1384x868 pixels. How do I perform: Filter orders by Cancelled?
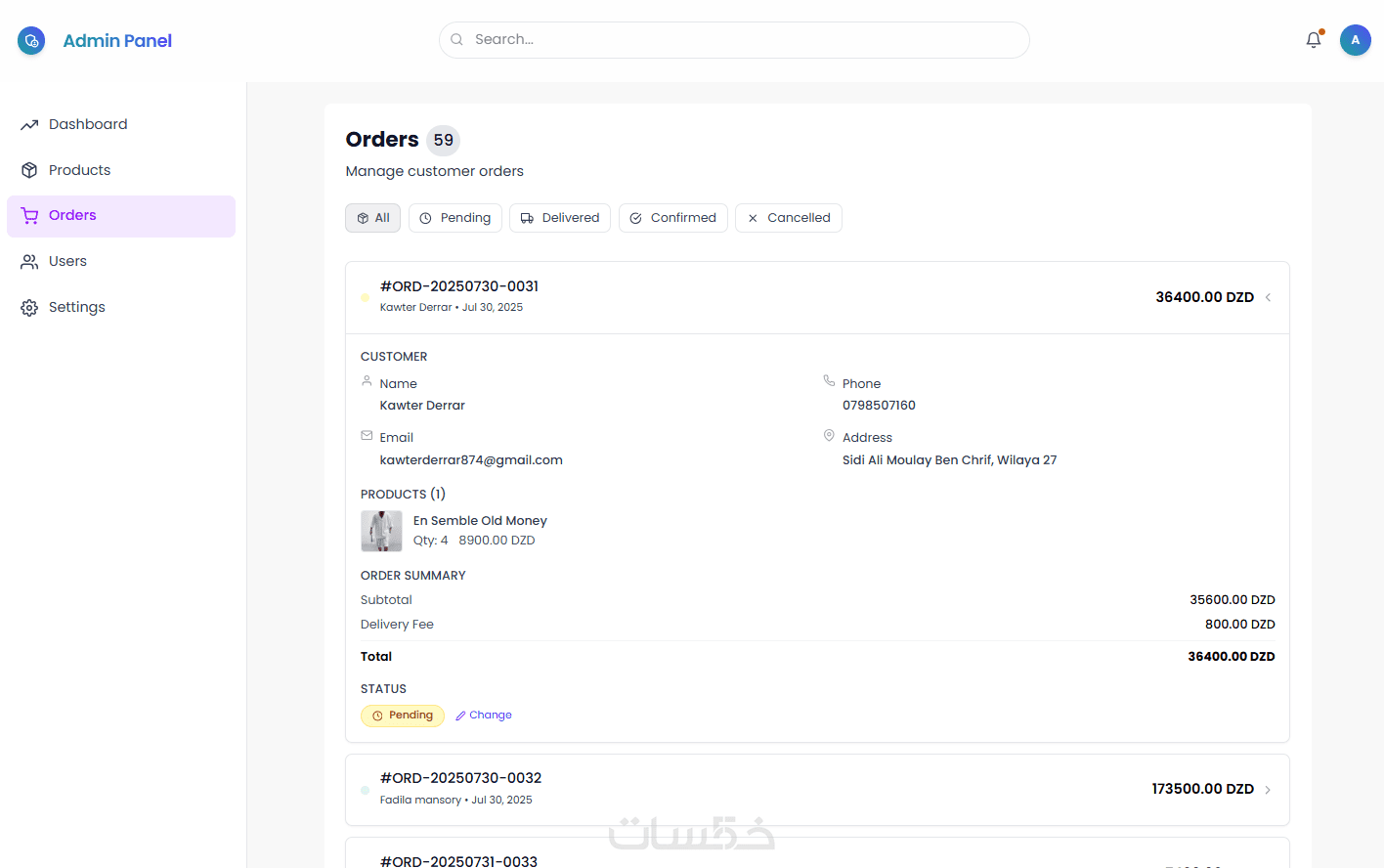[x=789, y=218]
